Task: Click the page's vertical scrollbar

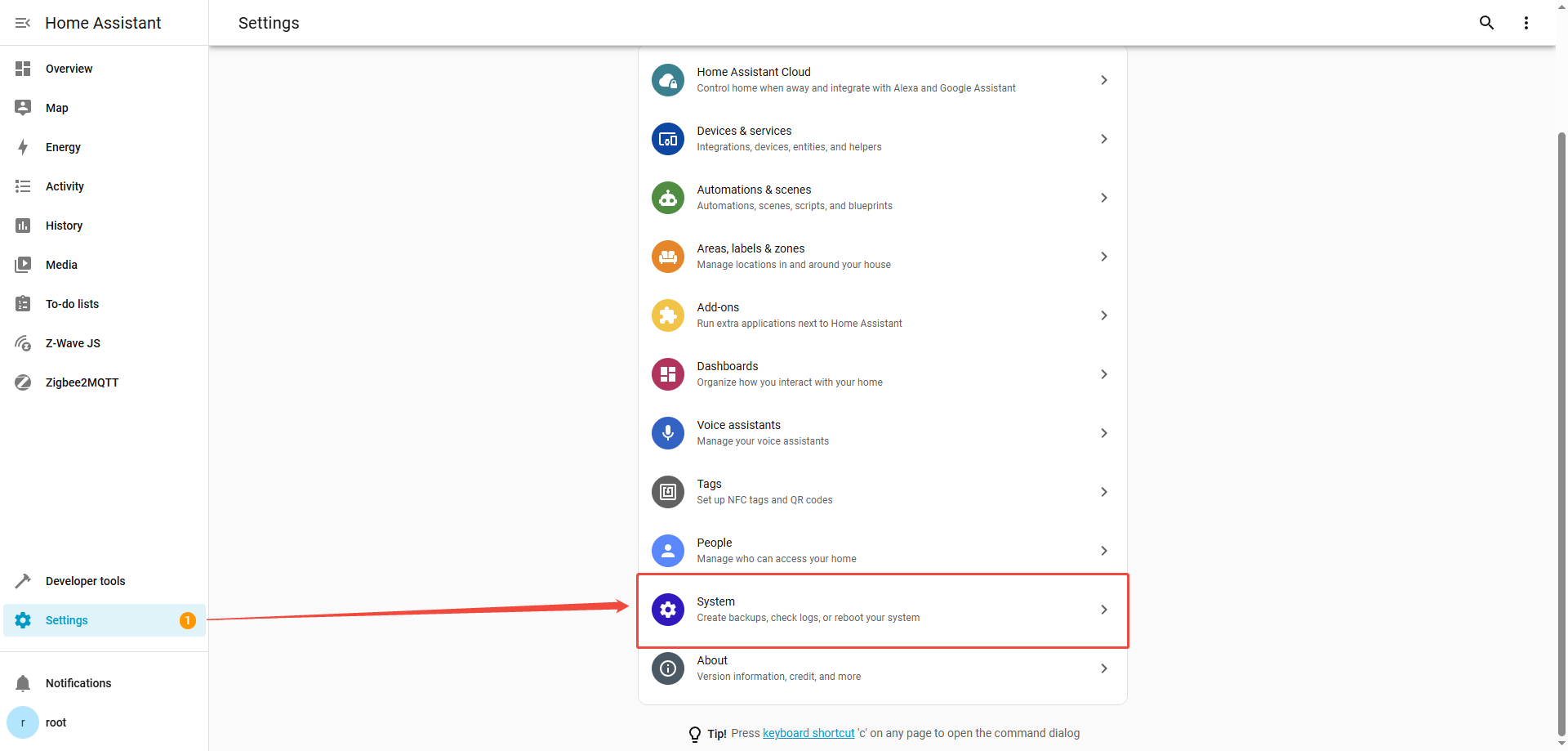Action: click(1561, 409)
